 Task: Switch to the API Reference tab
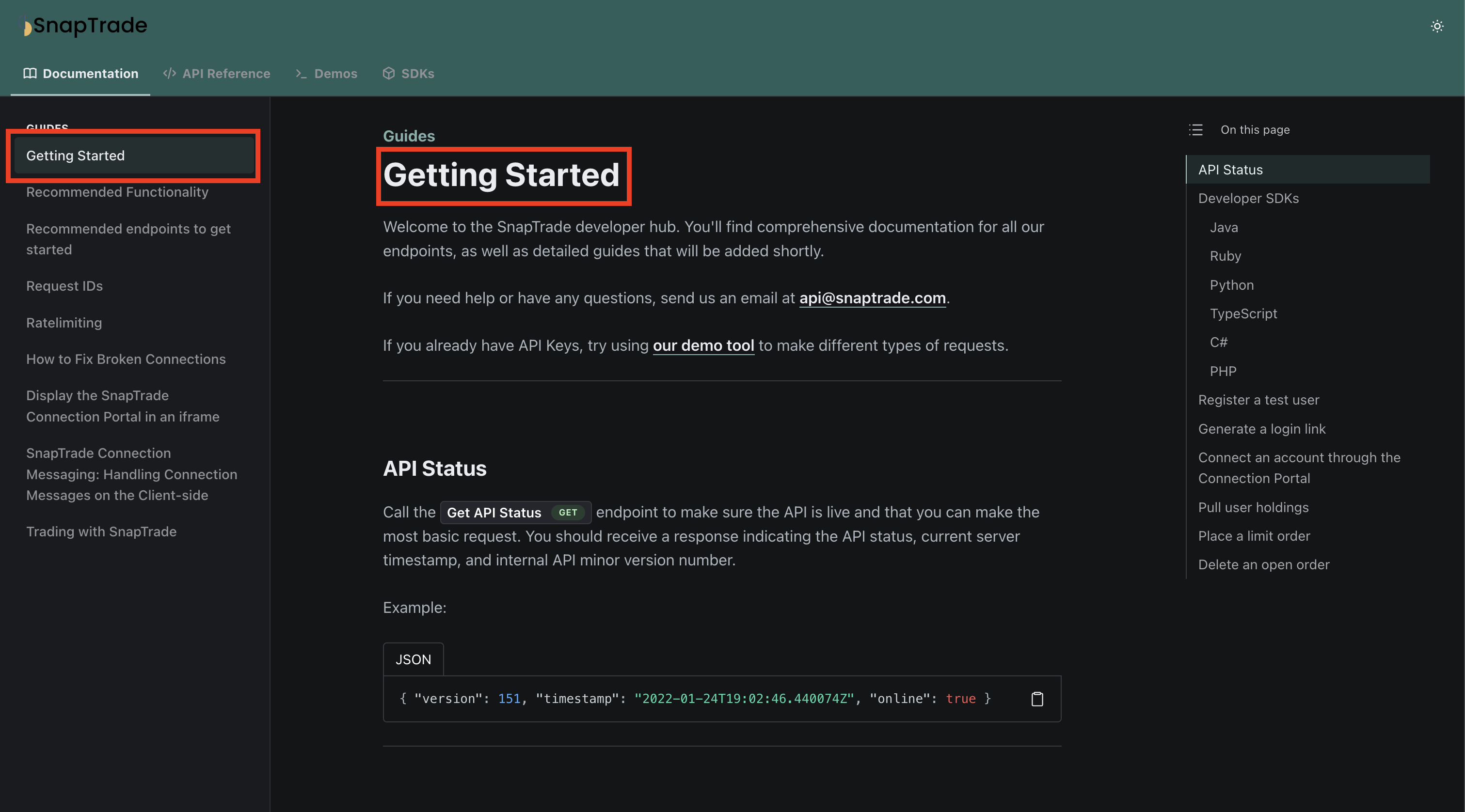click(x=217, y=73)
